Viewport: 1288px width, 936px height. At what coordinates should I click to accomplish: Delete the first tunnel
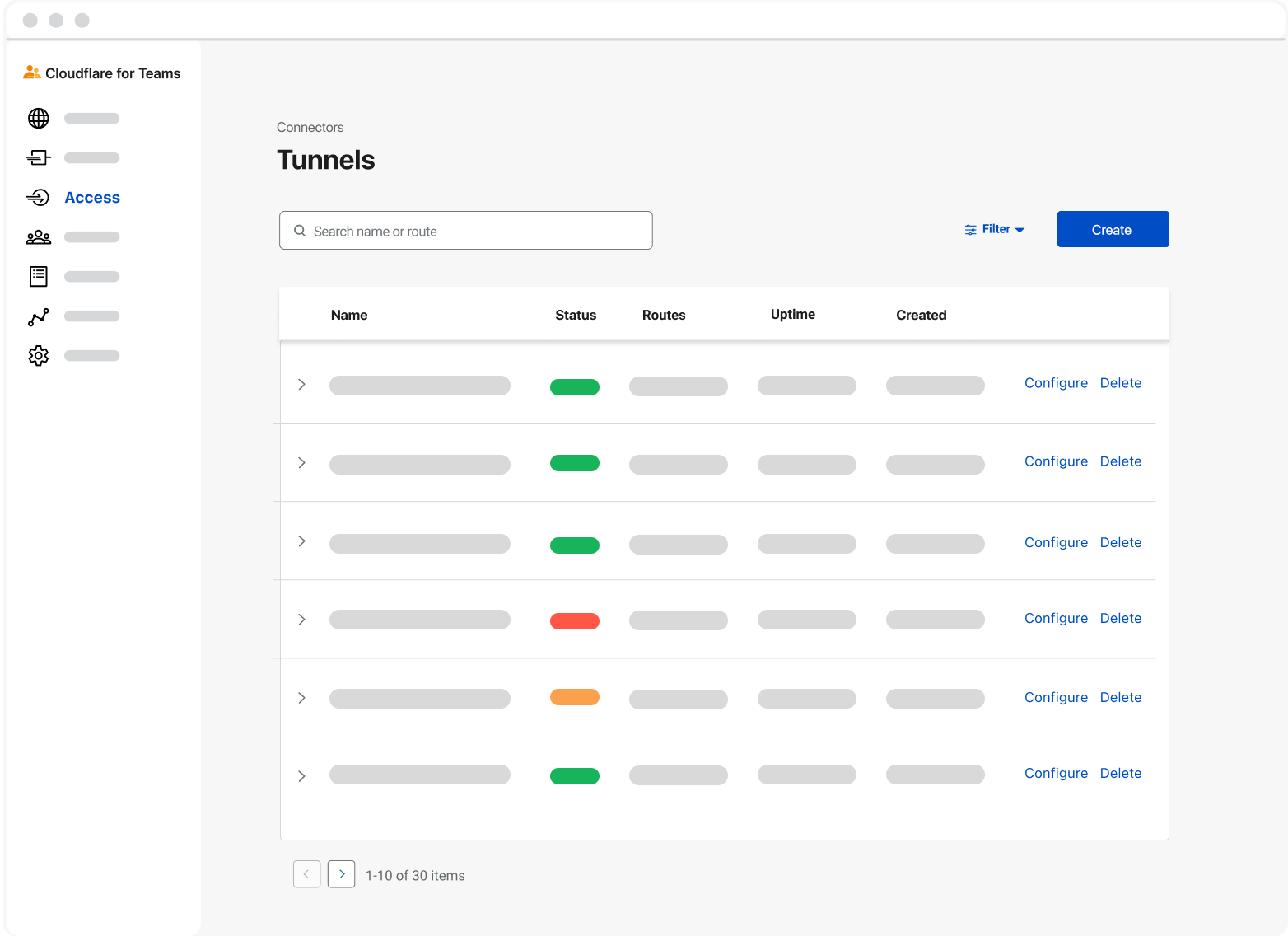click(1121, 383)
